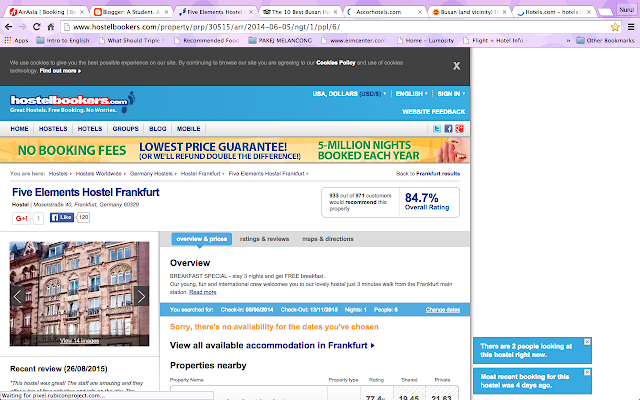Go back using the browser back arrow
The image size is (640, 400).
[9, 27]
